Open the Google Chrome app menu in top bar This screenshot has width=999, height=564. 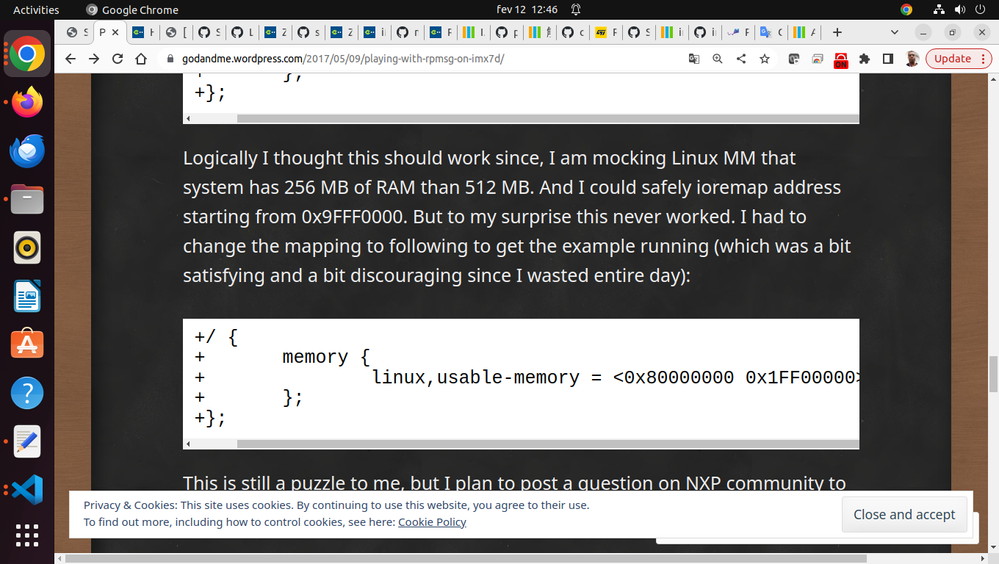click(x=133, y=10)
